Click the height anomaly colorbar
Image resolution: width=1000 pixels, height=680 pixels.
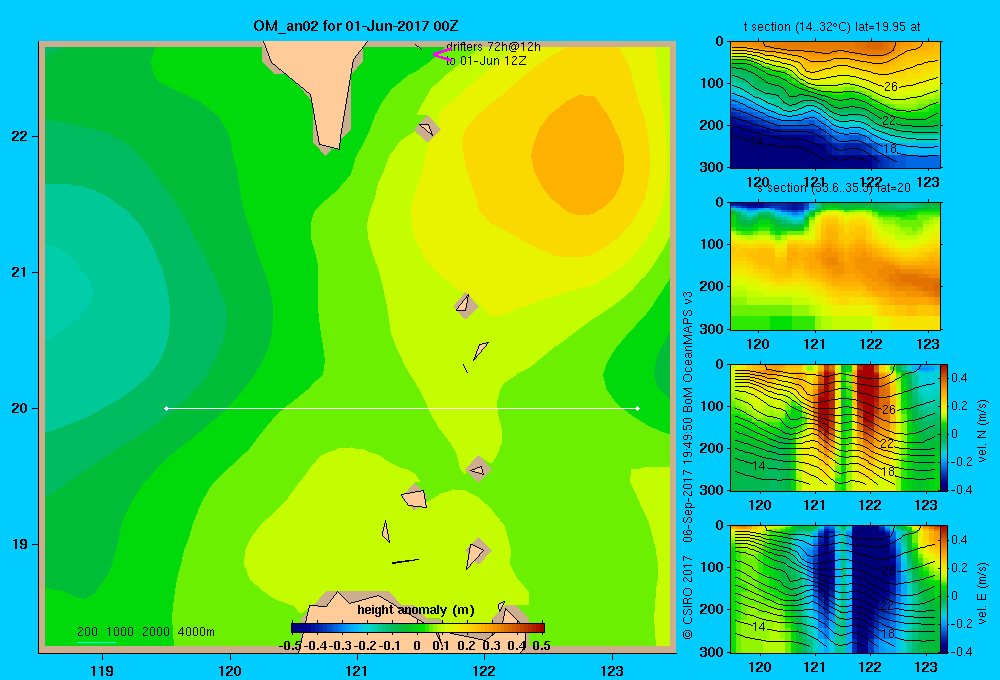[x=418, y=628]
